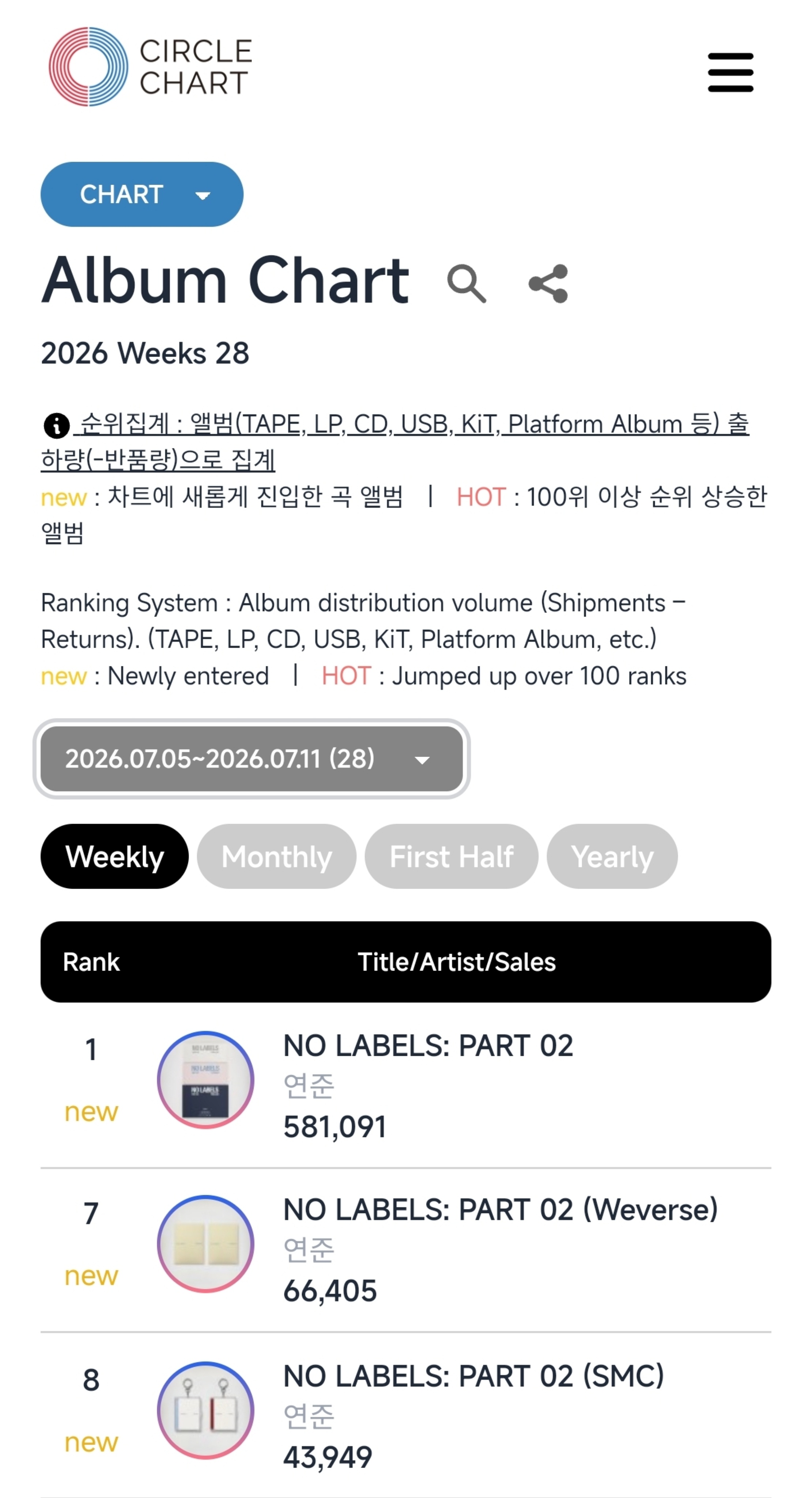Click artist 연준 under rank 1 album
812x1498 pixels.
tap(309, 1086)
